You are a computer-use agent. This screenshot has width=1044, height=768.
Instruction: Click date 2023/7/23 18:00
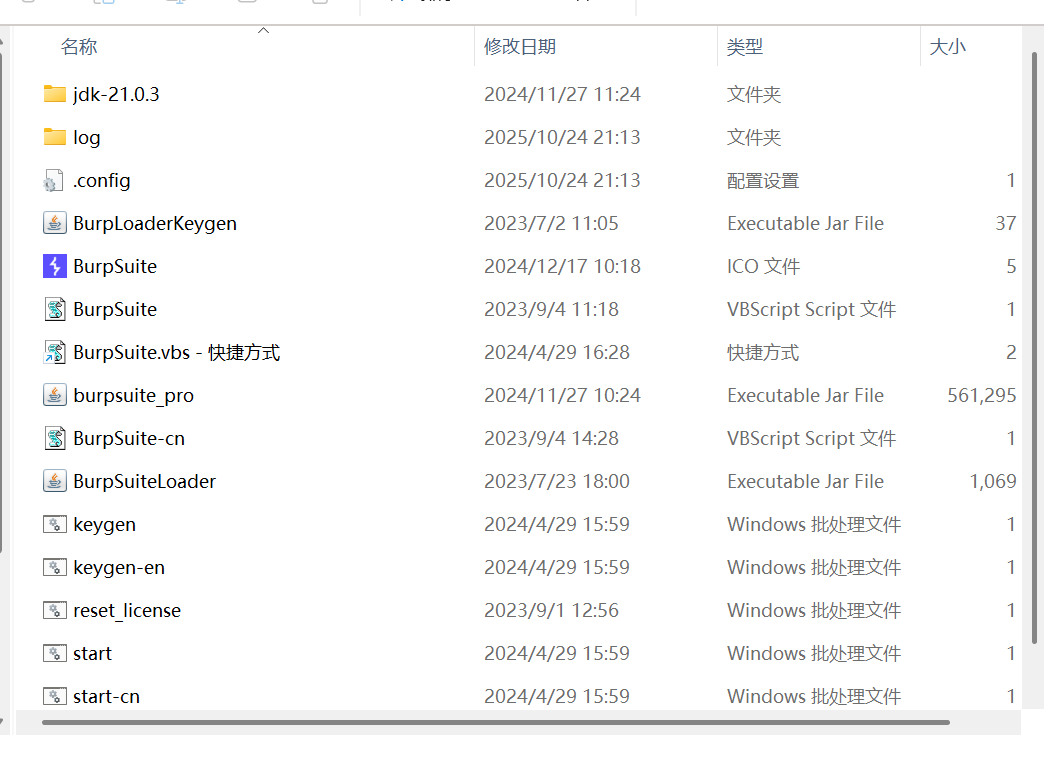(x=557, y=481)
